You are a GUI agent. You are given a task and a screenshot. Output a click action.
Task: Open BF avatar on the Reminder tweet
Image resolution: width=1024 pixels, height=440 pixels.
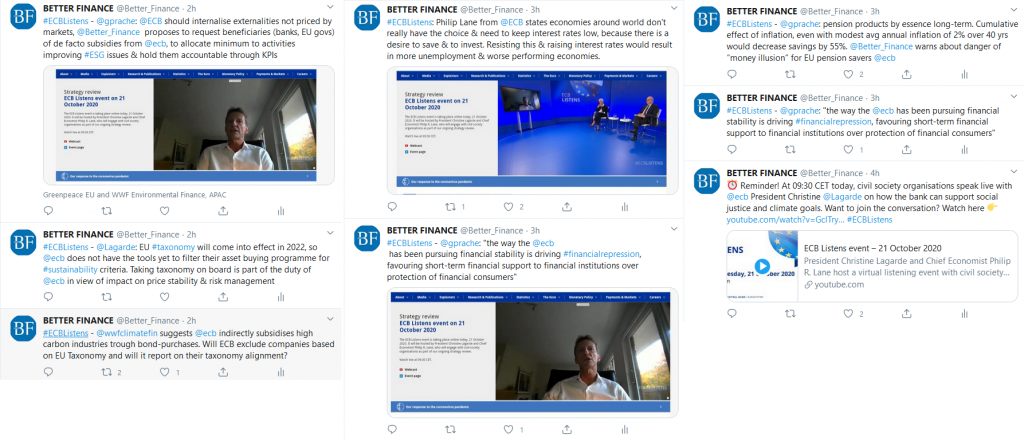(707, 181)
